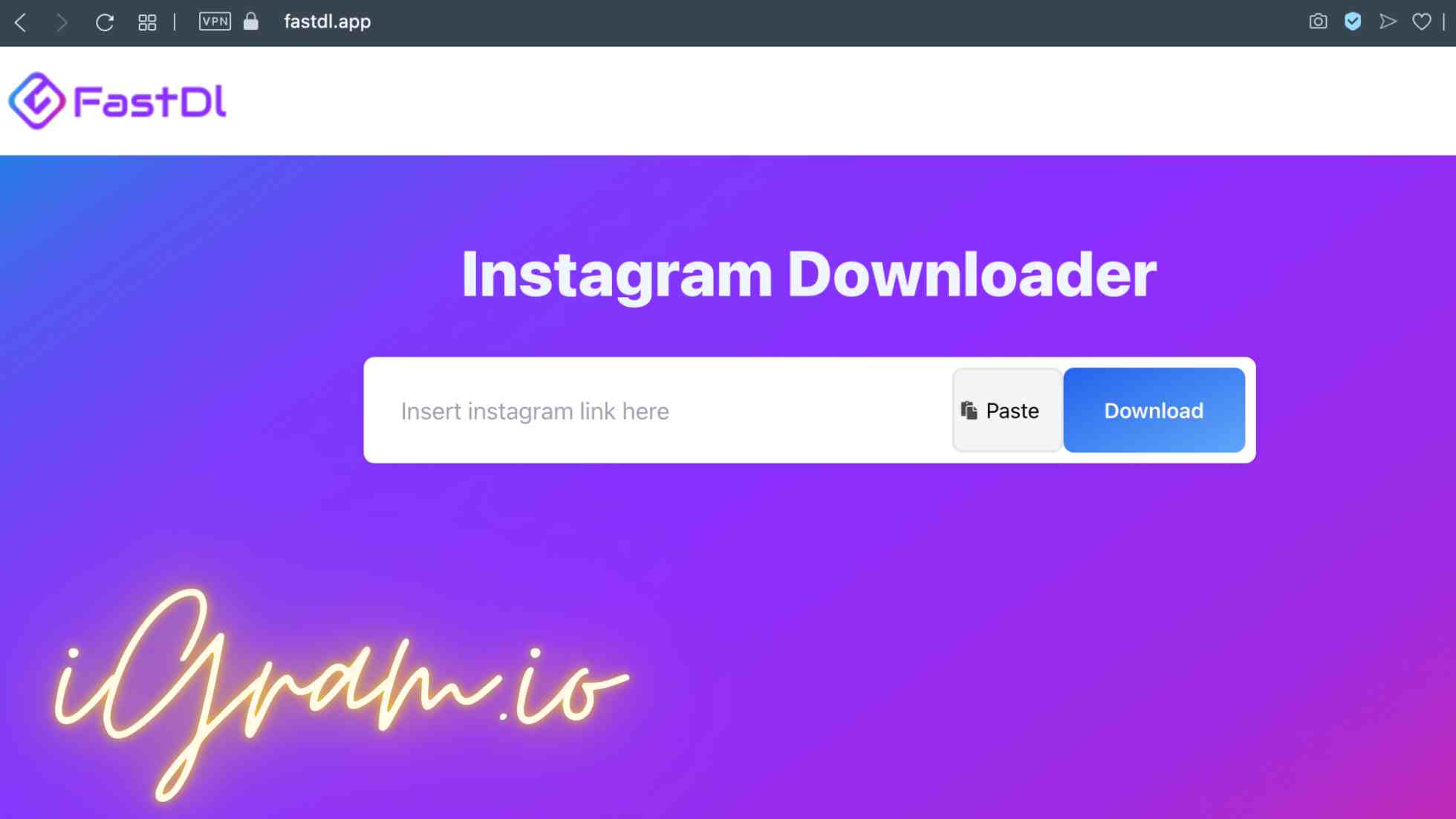
Task: Click the VPN status icon in browser
Action: click(x=214, y=21)
